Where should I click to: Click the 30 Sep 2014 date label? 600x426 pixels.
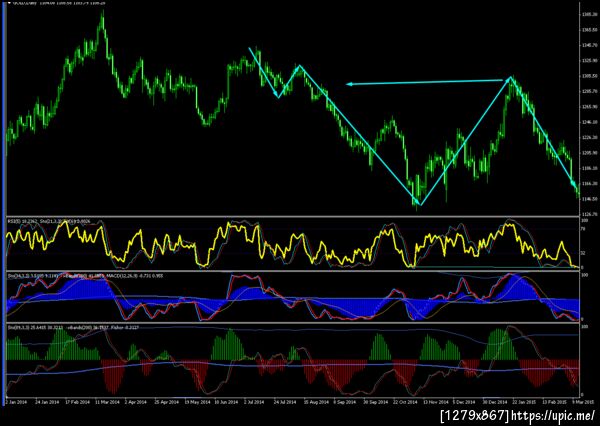(375, 402)
